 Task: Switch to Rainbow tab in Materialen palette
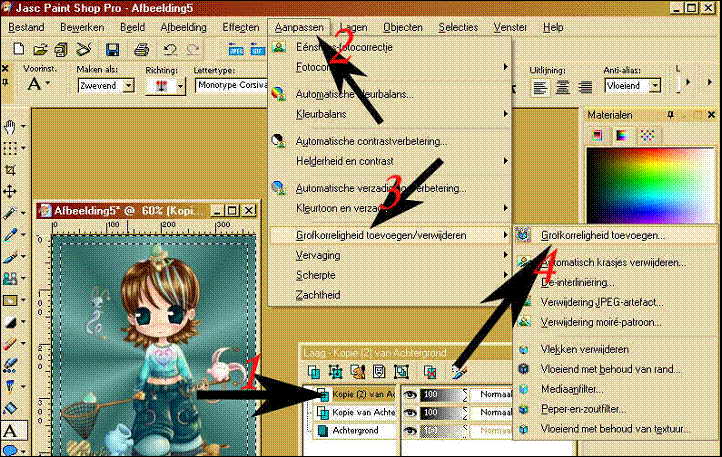pyautogui.click(x=622, y=135)
